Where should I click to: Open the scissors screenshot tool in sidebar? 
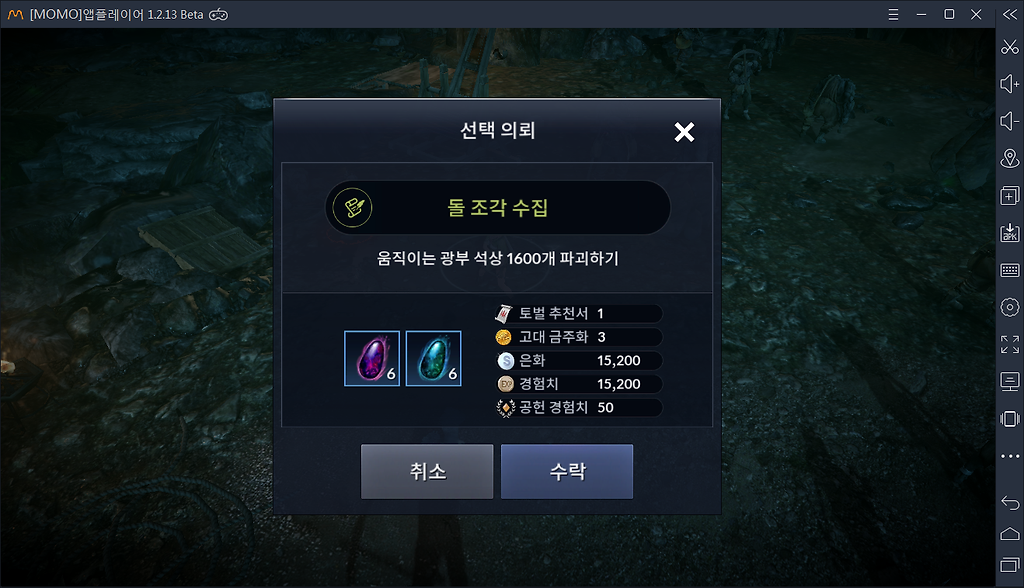[1010, 47]
